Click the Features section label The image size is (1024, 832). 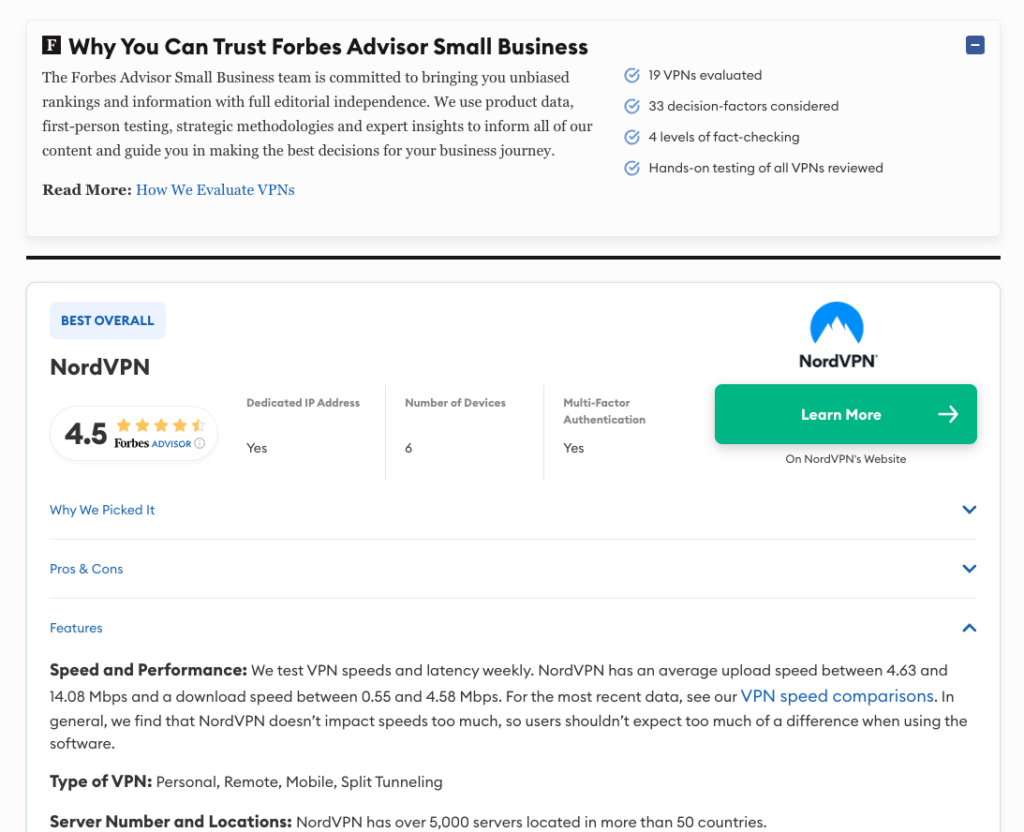point(76,628)
